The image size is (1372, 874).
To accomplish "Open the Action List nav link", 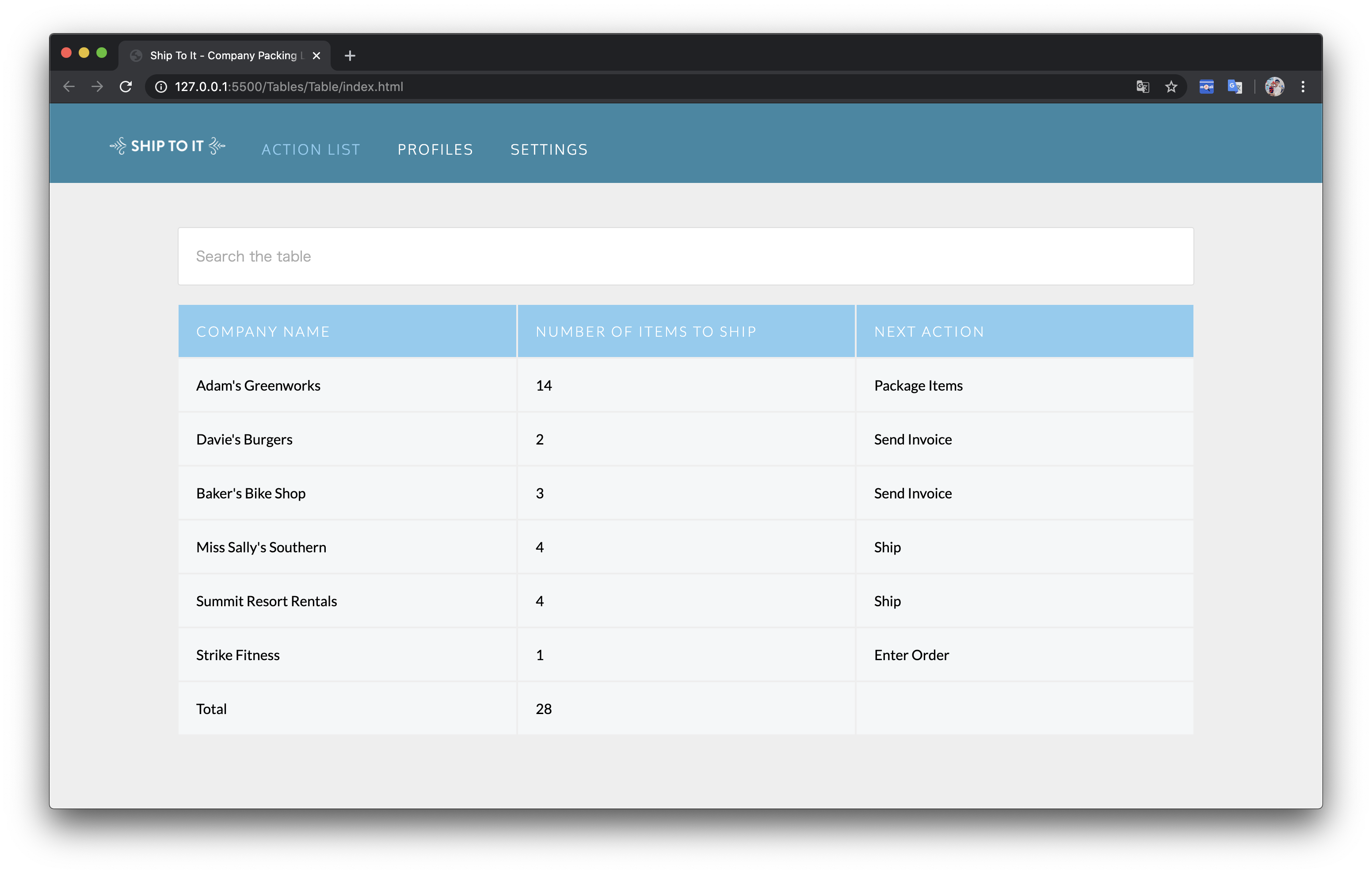I will pos(311,149).
